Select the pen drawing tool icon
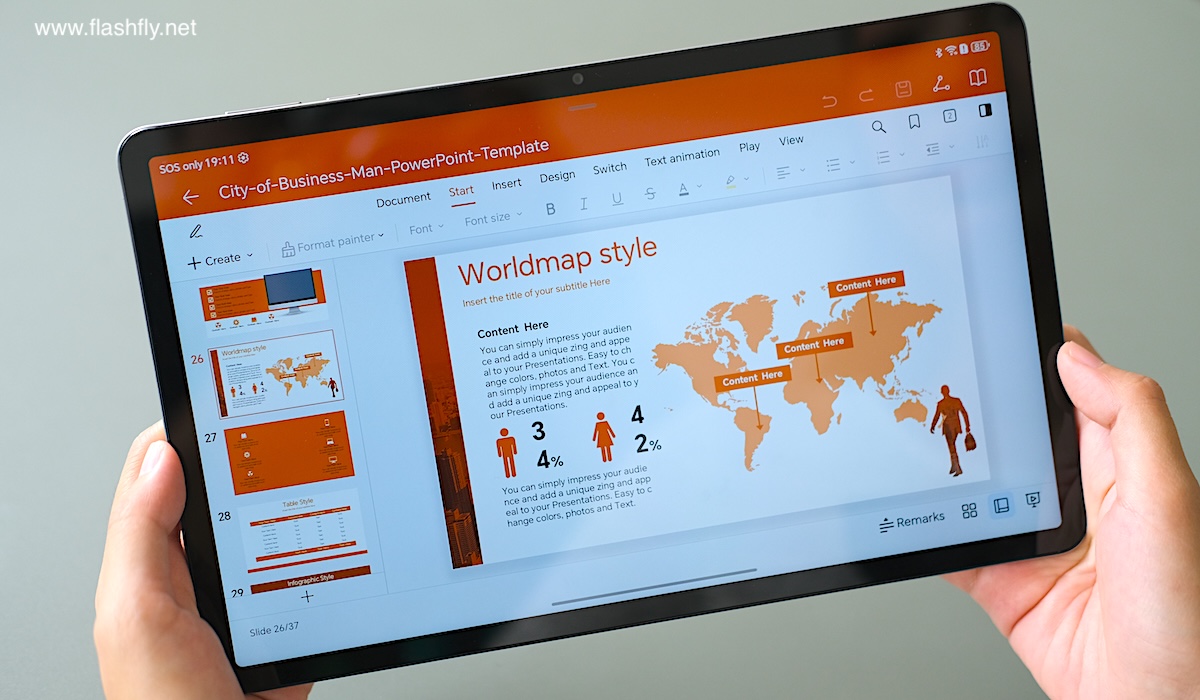 [196, 231]
